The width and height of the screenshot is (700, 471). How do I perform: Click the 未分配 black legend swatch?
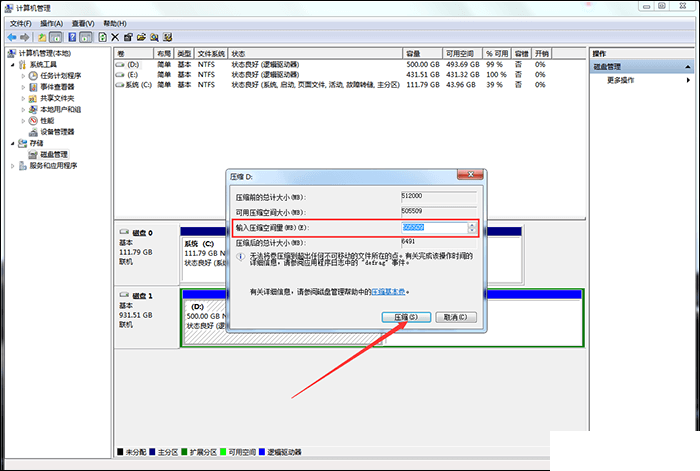[120, 452]
